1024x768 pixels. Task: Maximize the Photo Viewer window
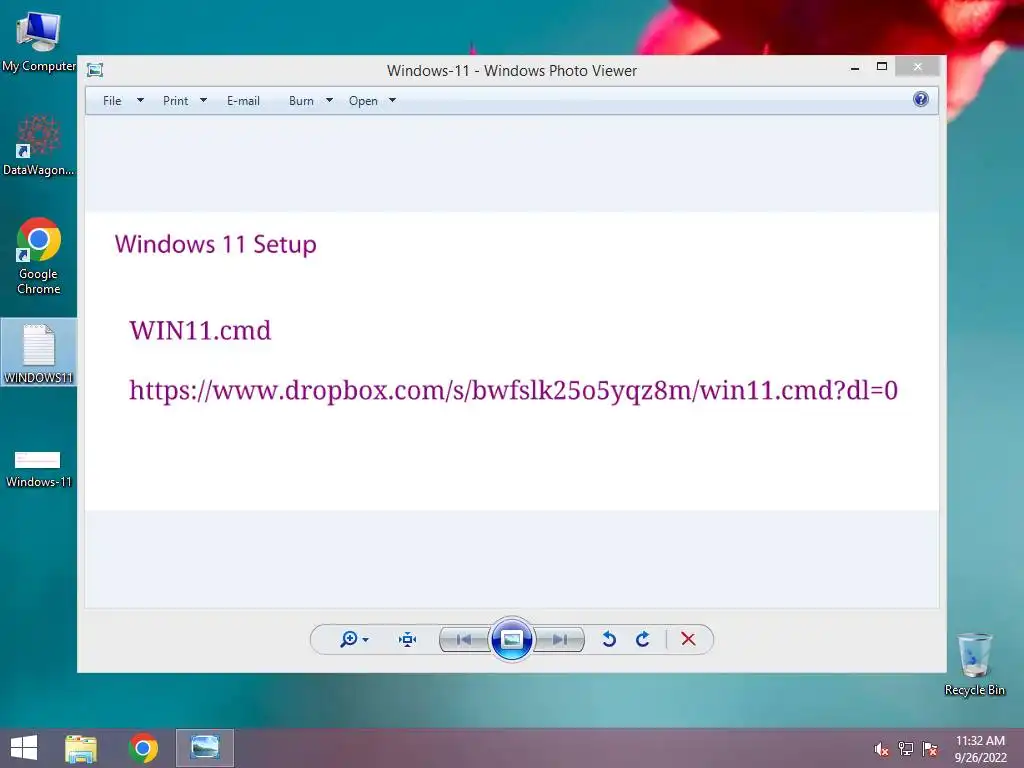click(x=882, y=67)
